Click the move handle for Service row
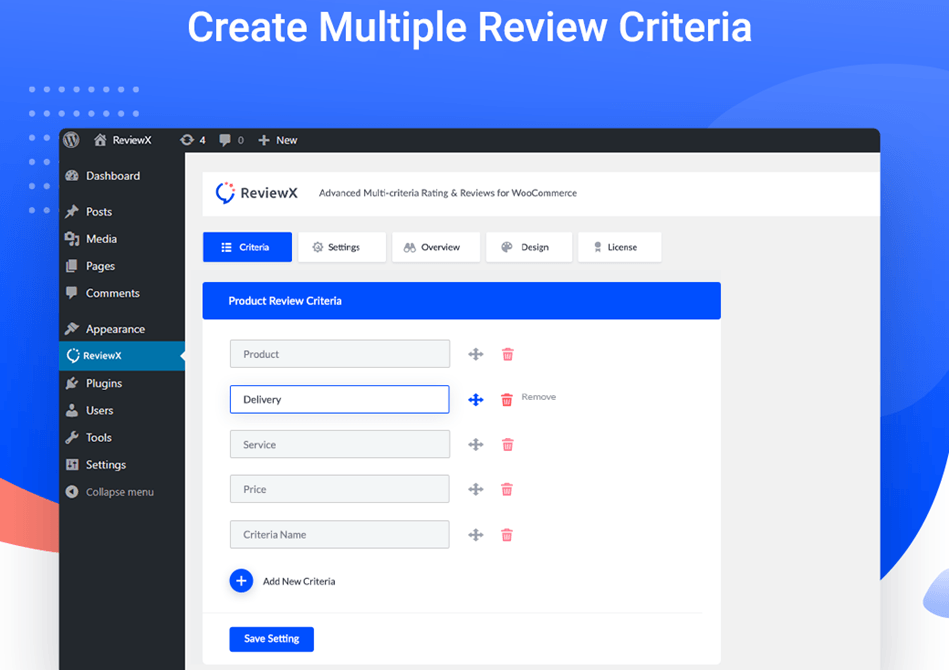Image resolution: width=949 pixels, height=670 pixels. pyautogui.click(x=476, y=444)
